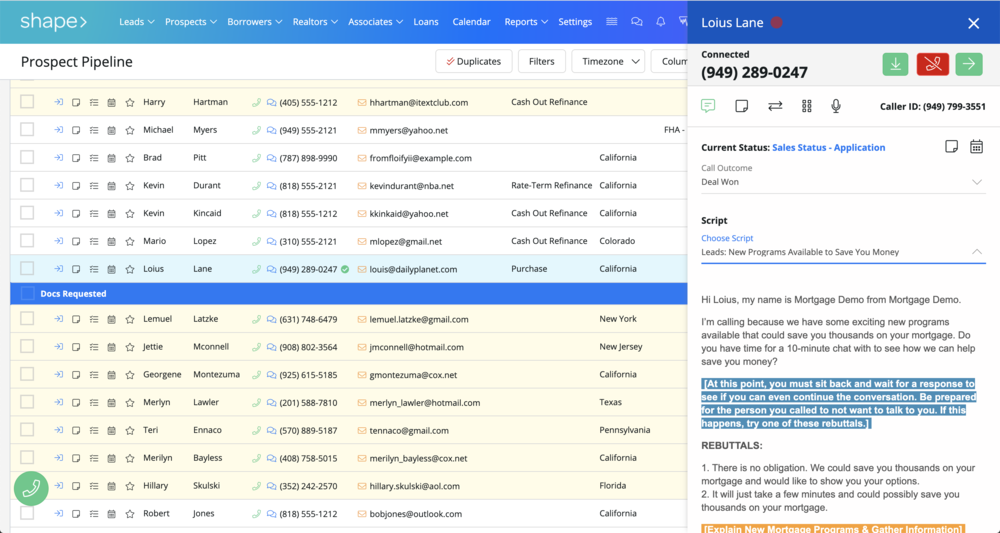The image size is (1000, 533).
Task: Click the microphone mute icon
Action: [835, 106]
